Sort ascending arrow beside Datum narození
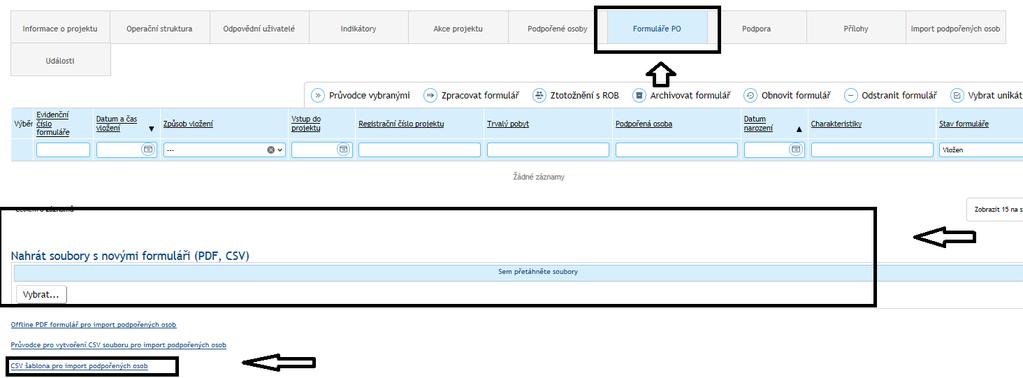Viewport: 1023px width, 378px height. pyautogui.click(x=799, y=129)
